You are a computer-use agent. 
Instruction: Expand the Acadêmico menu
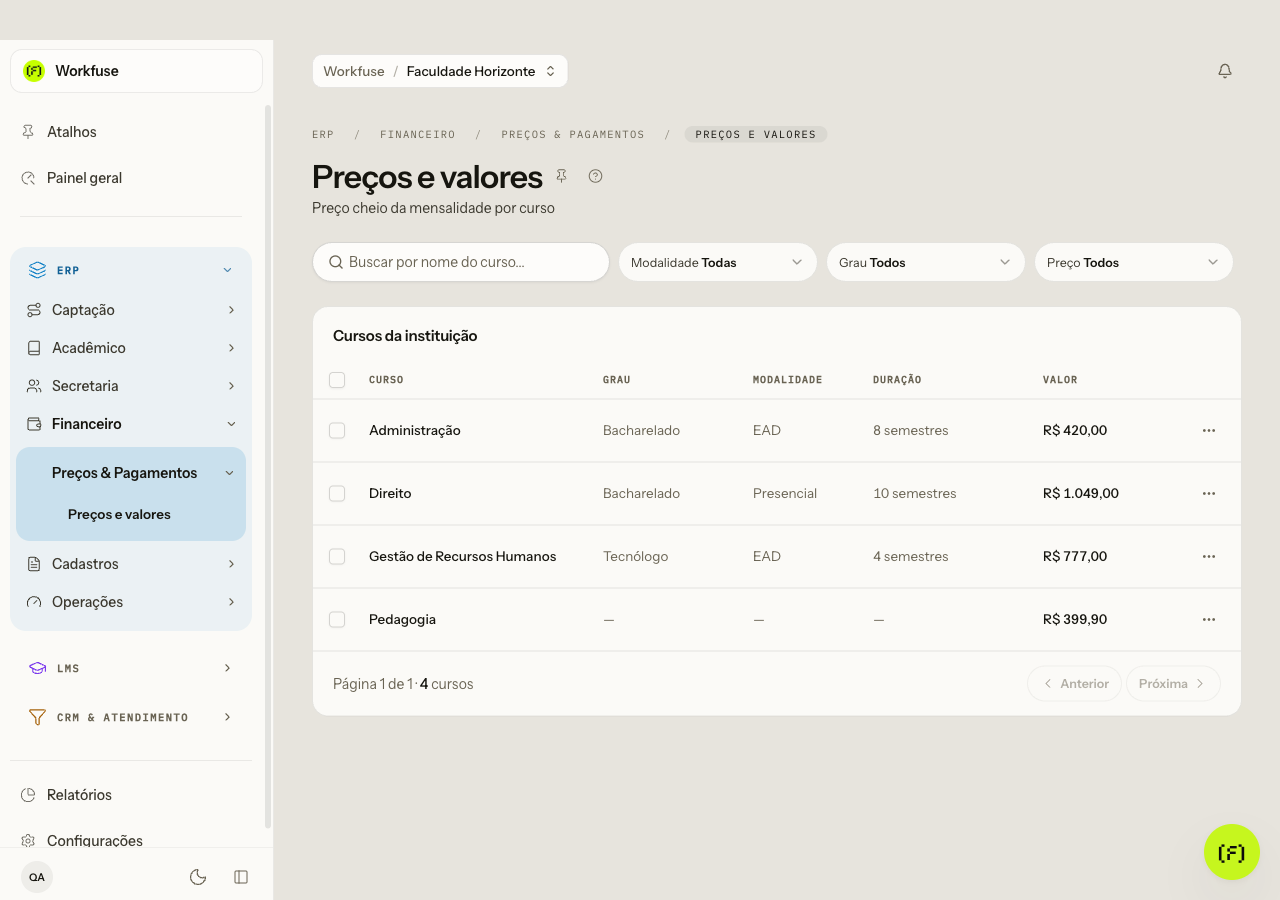pyautogui.click(x=131, y=348)
